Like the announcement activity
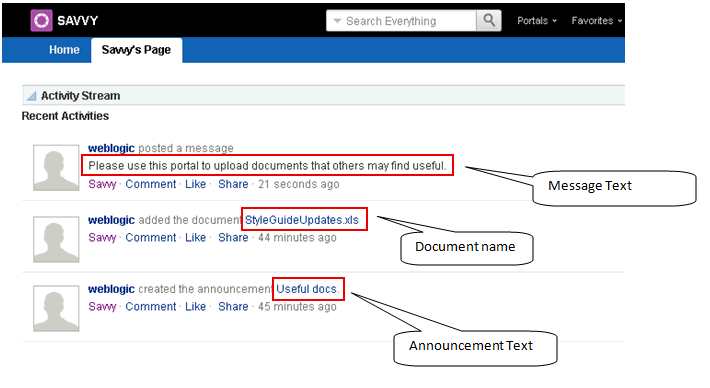This screenshot has height=388, width=710. click(x=196, y=307)
